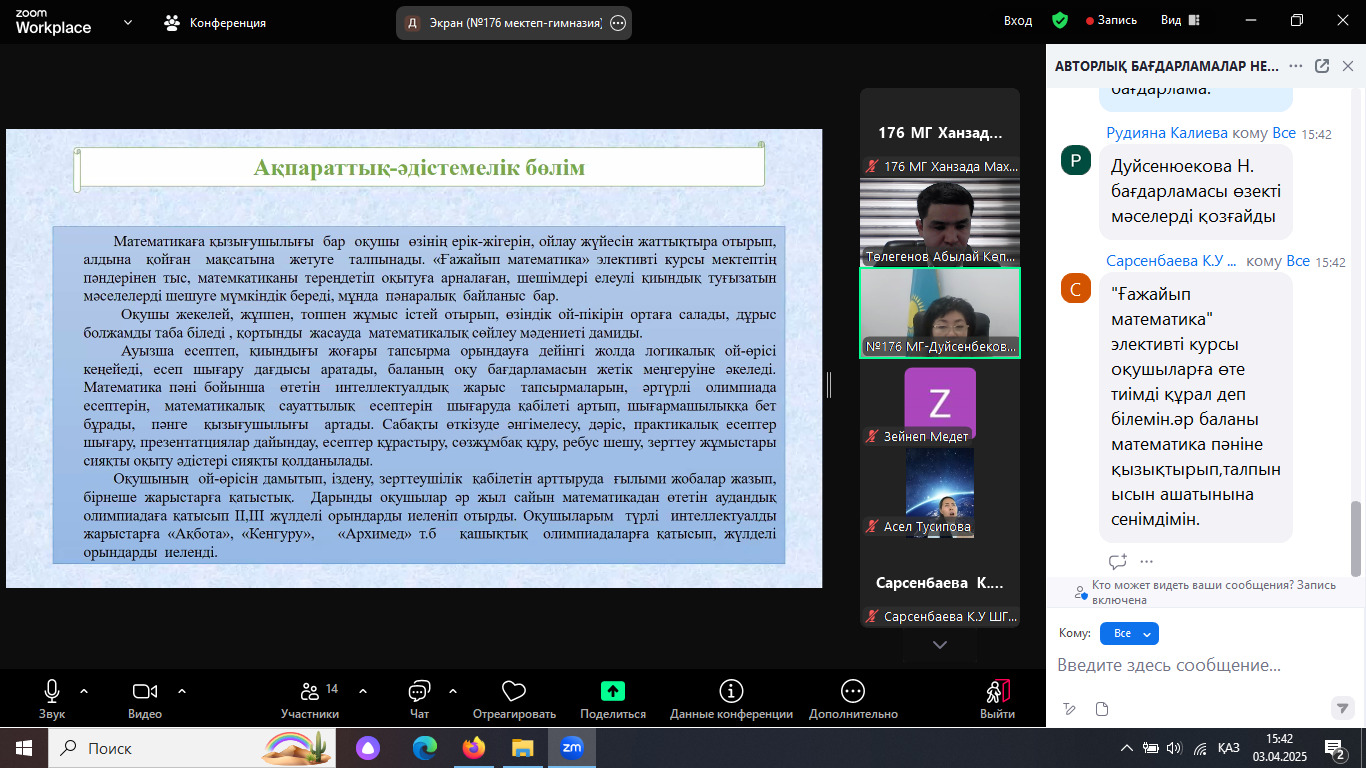Click the green Share screen icon (Поделиться)
Image resolution: width=1366 pixels, height=768 pixels.
click(612, 692)
